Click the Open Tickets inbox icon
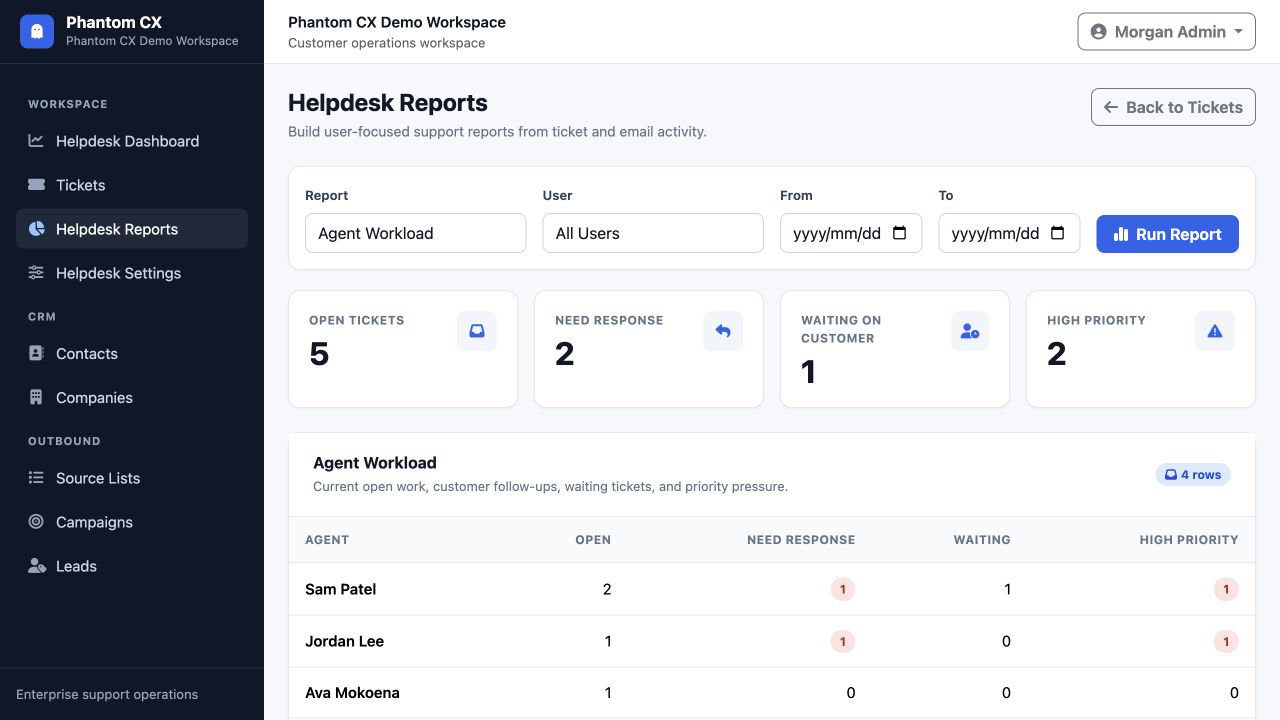 tap(477, 331)
